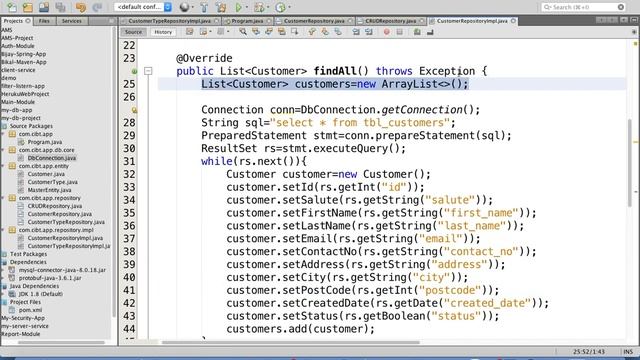Stop macro recording icon
The image size is (640, 360).
pos(399,32)
